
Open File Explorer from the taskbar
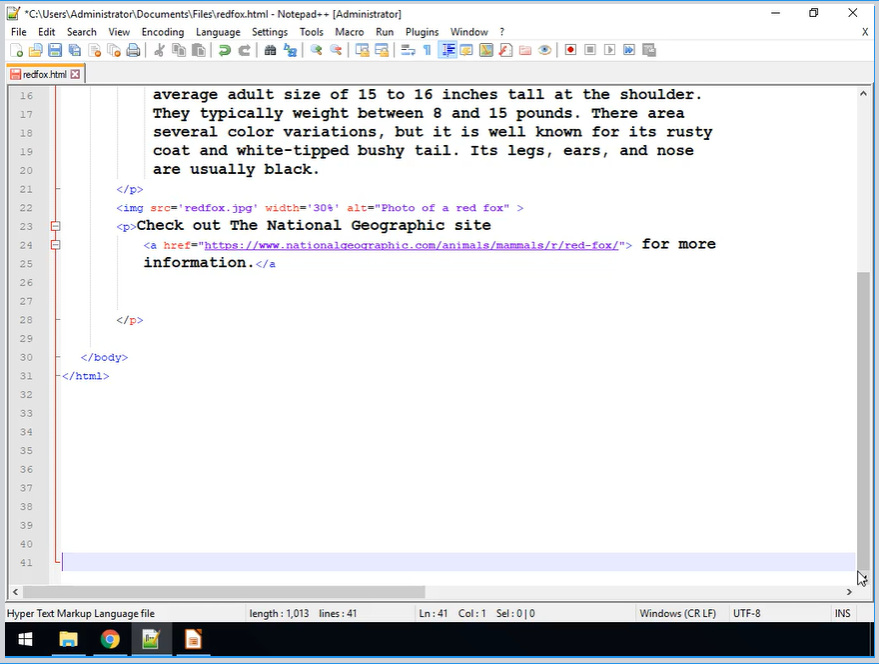(x=68, y=639)
